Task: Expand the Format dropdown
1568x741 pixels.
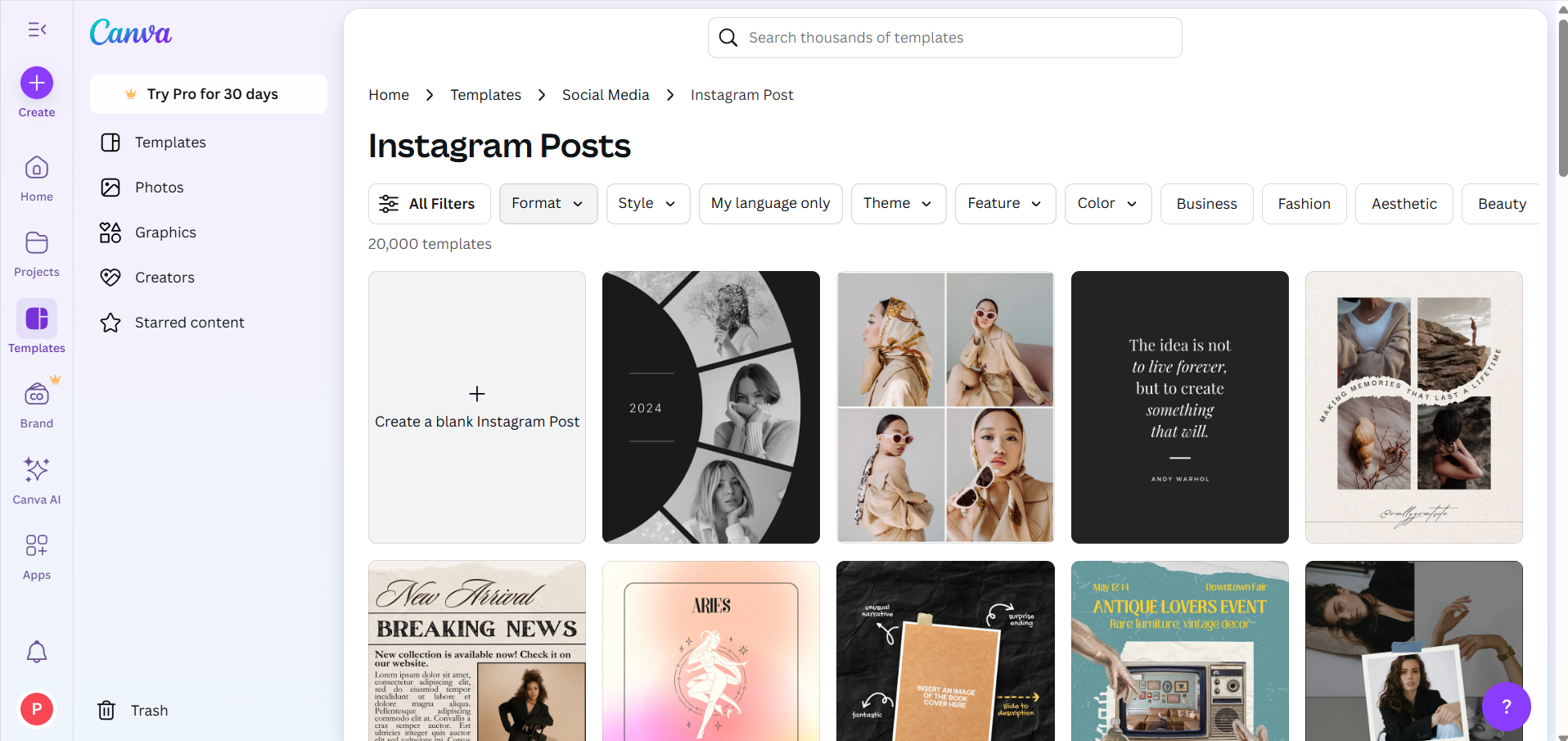Action: click(x=548, y=204)
